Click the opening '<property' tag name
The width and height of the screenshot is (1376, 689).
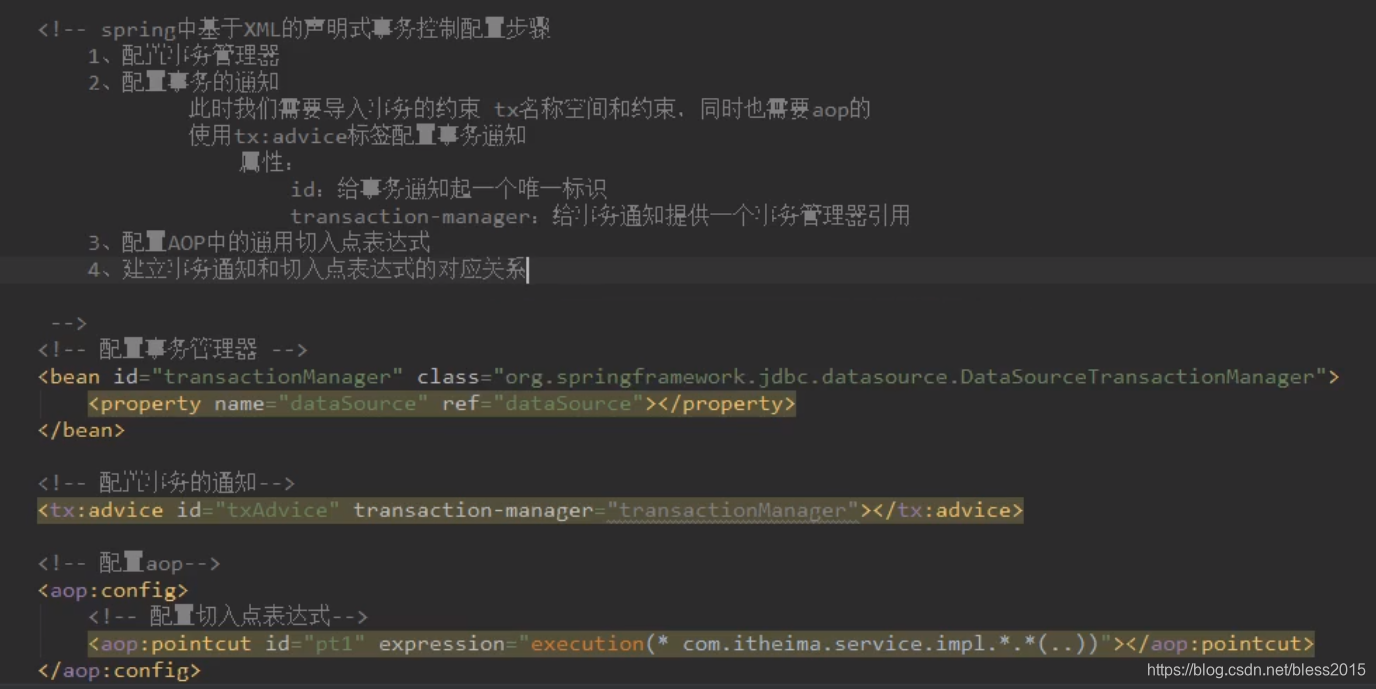coord(145,403)
